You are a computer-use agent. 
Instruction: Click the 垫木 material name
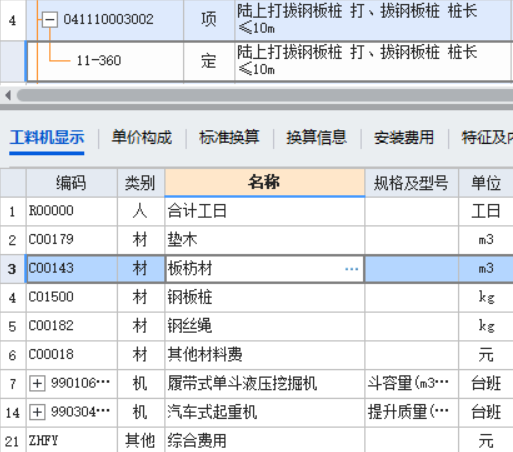[x=182, y=240]
